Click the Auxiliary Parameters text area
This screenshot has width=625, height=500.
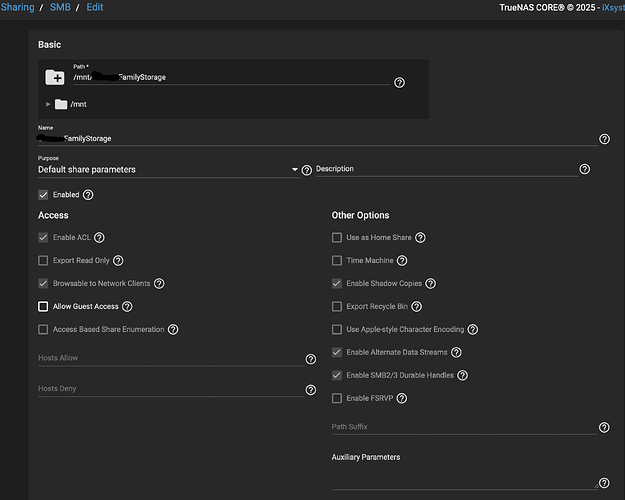[464, 478]
